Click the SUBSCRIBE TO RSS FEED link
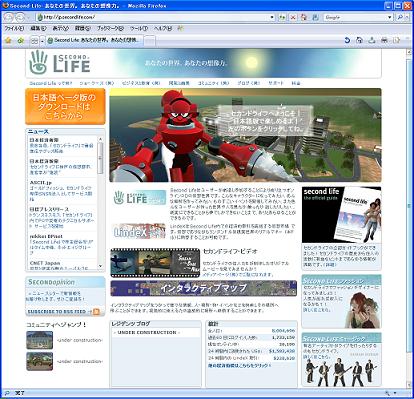Screen dimensions: 414x399 57,312
